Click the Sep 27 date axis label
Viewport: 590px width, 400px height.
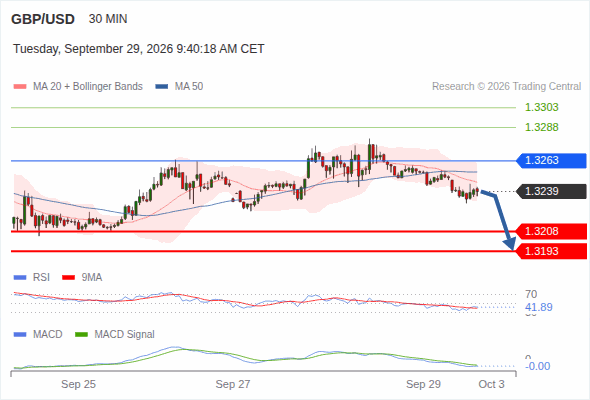pyautogui.click(x=233, y=384)
